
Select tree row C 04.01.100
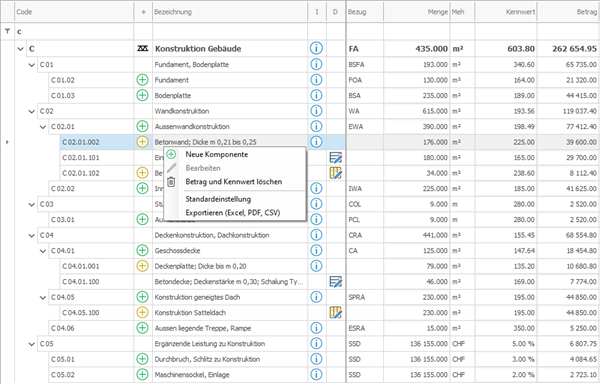pyautogui.click(x=81, y=281)
